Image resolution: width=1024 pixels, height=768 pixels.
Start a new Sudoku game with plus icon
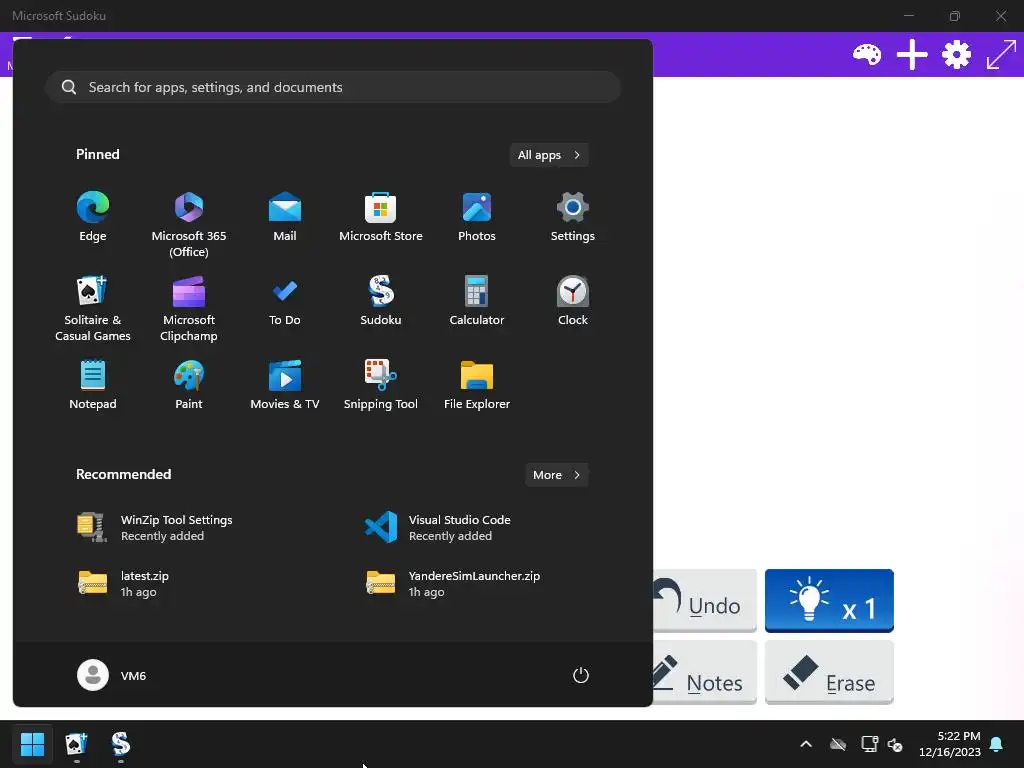click(912, 55)
